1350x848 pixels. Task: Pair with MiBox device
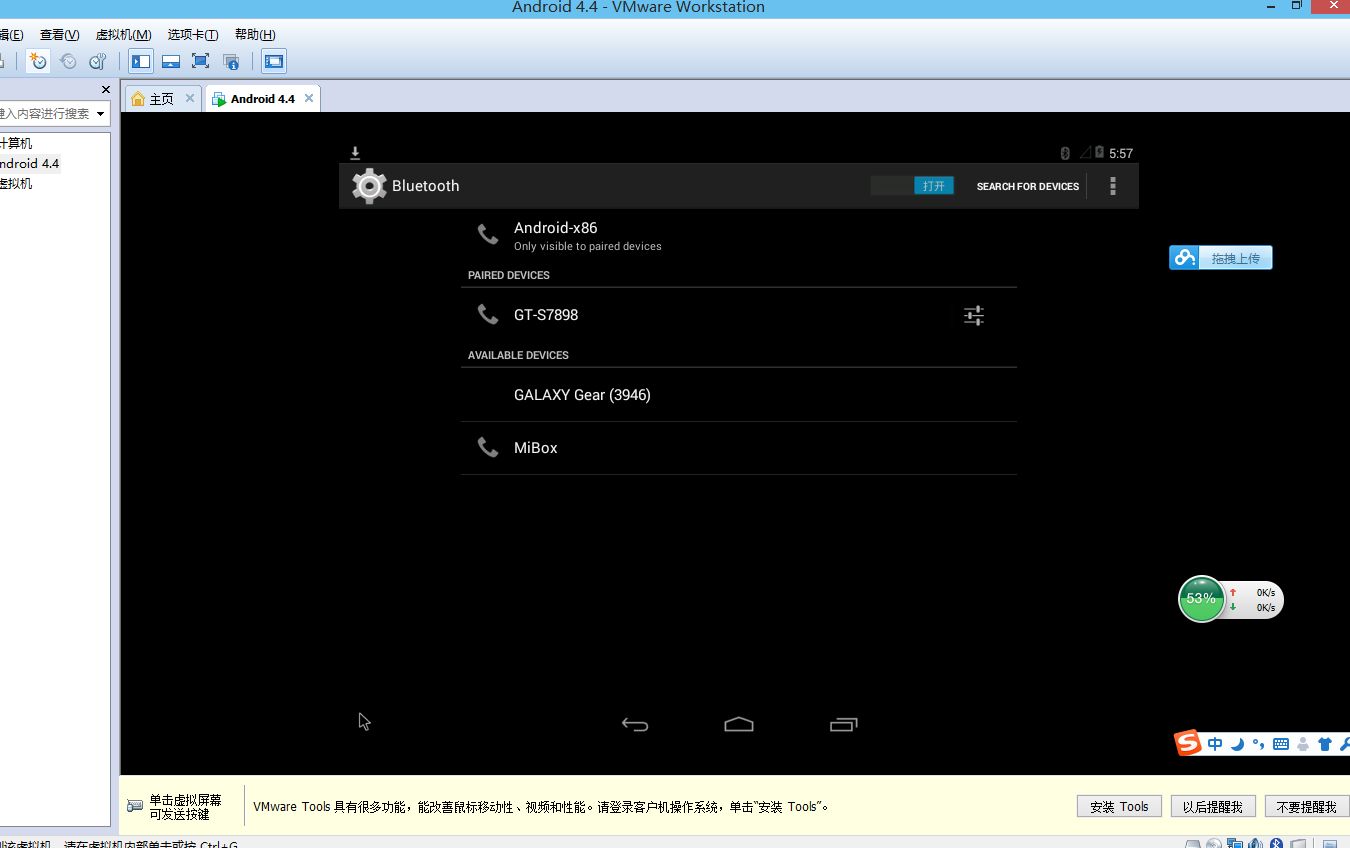[x=739, y=448]
